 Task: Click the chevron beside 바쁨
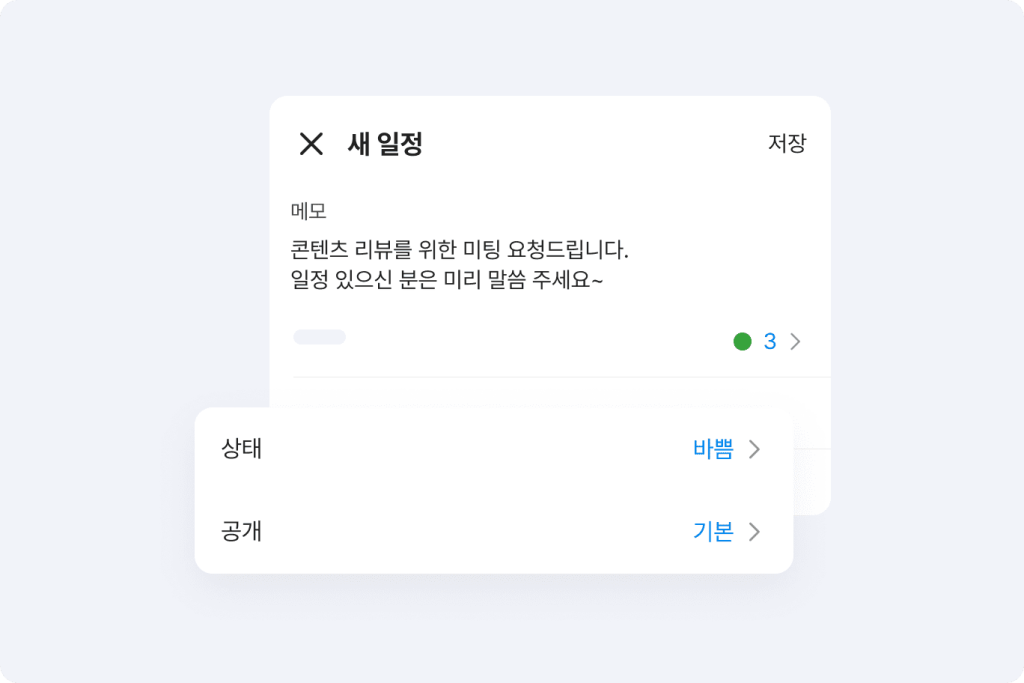755,450
